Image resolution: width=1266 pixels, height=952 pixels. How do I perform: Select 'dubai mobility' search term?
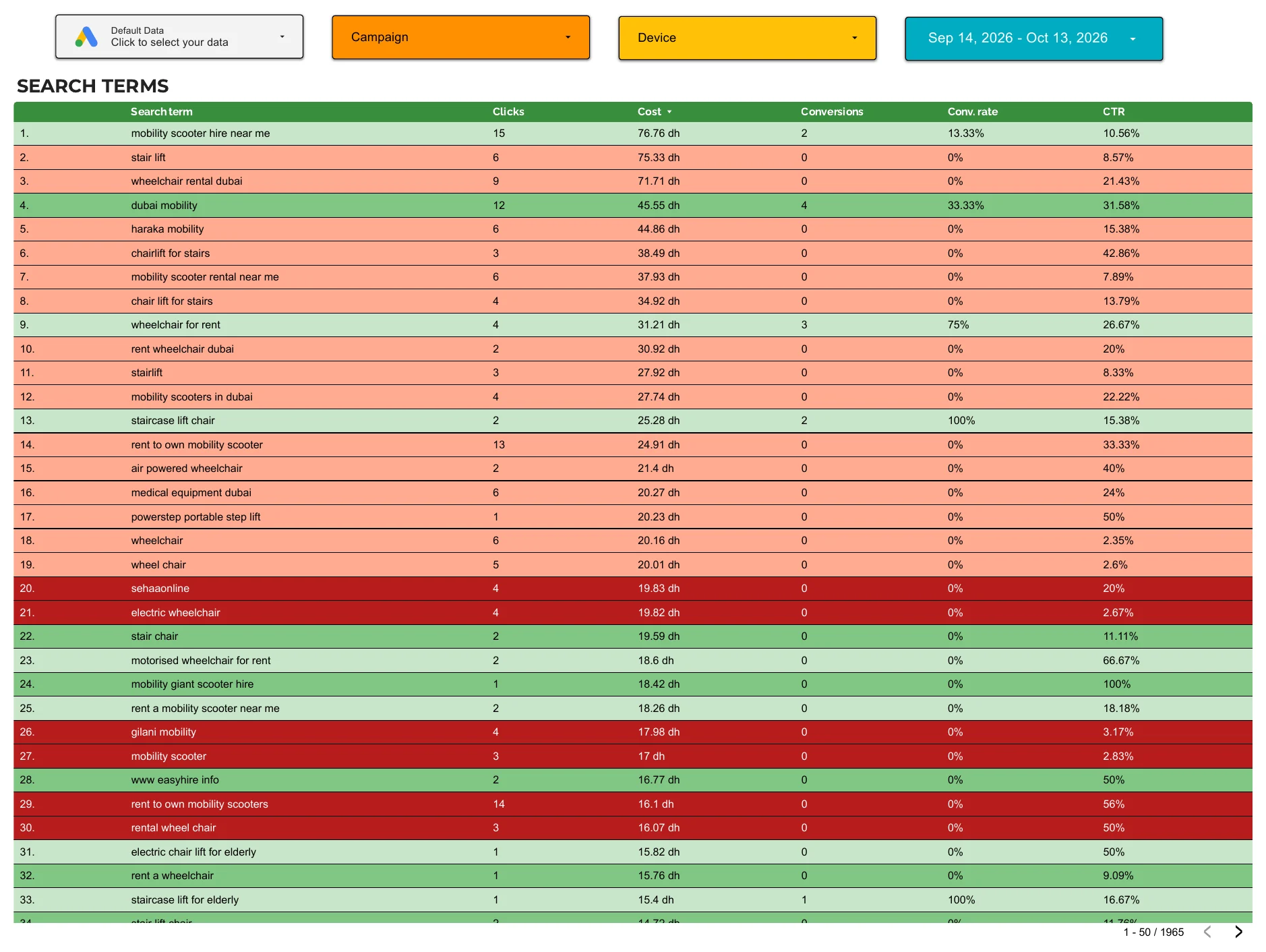[164, 206]
